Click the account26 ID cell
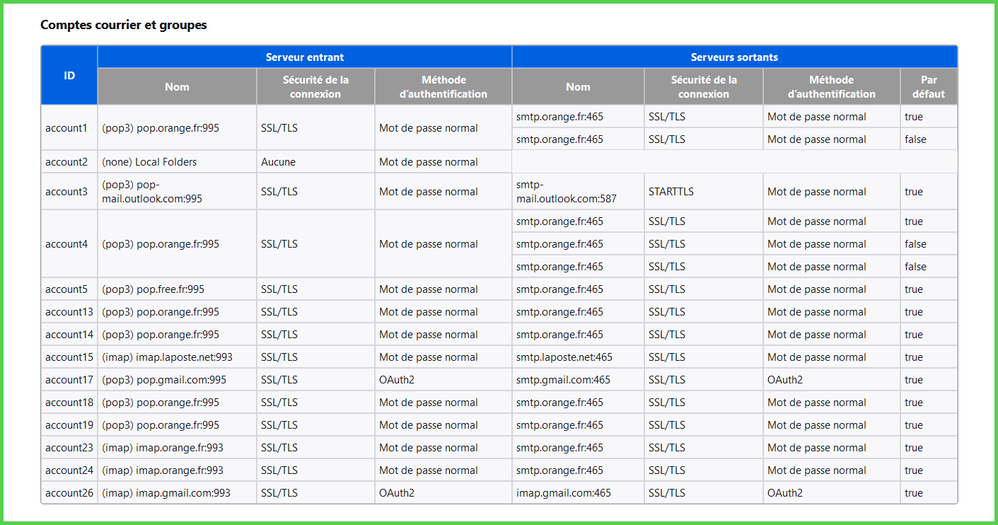This screenshot has width=998, height=525. [x=69, y=493]
